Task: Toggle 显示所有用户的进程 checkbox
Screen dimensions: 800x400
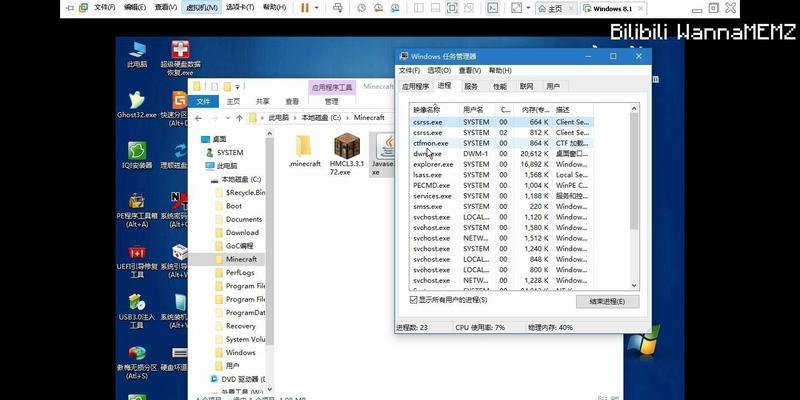Action: [414, 300]
